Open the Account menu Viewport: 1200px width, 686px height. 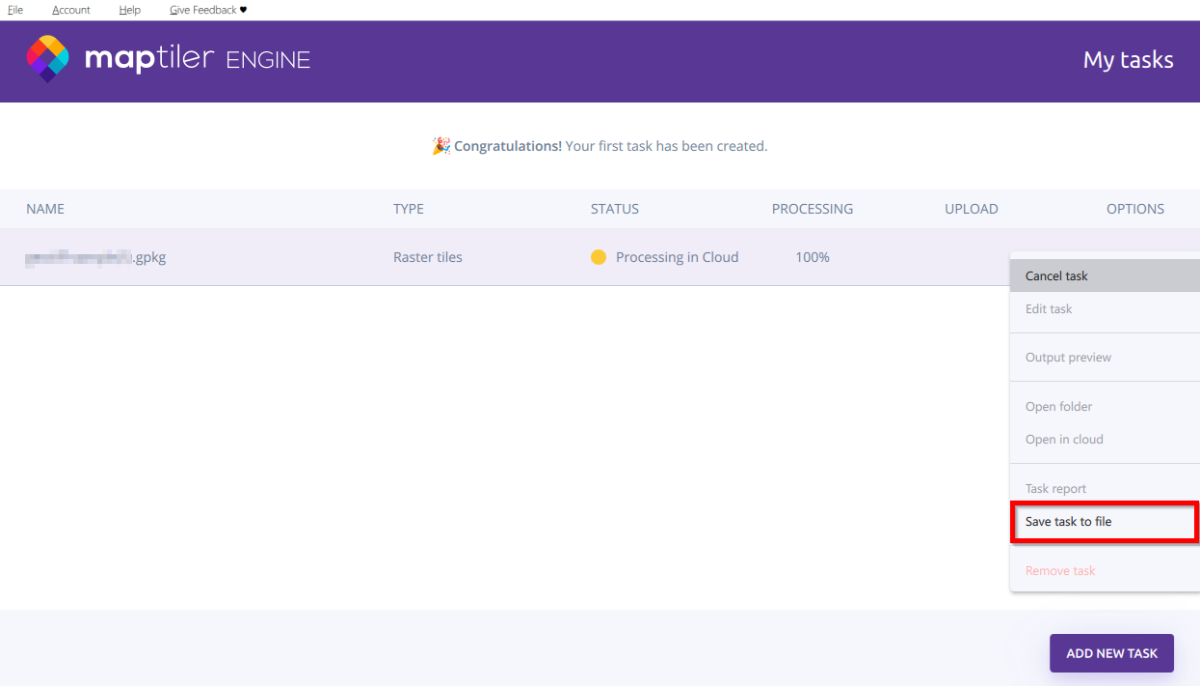[71, 10]
